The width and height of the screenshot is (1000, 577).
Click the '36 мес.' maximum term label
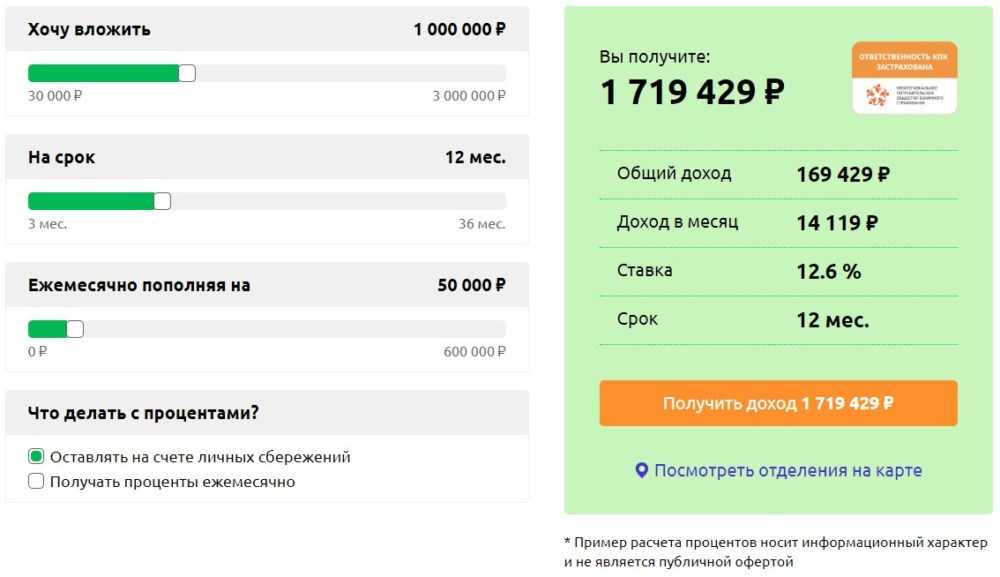[482, 224]
